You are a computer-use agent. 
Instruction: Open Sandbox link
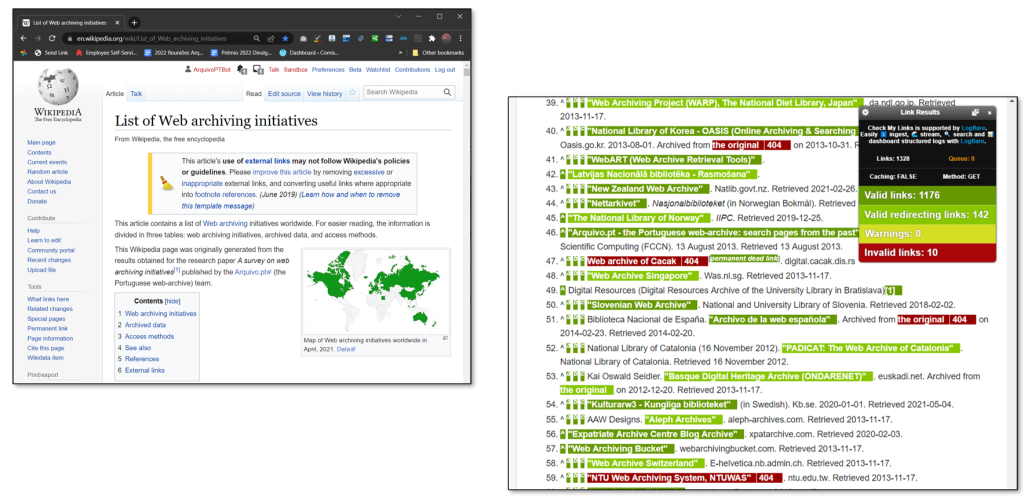(295, 70)
